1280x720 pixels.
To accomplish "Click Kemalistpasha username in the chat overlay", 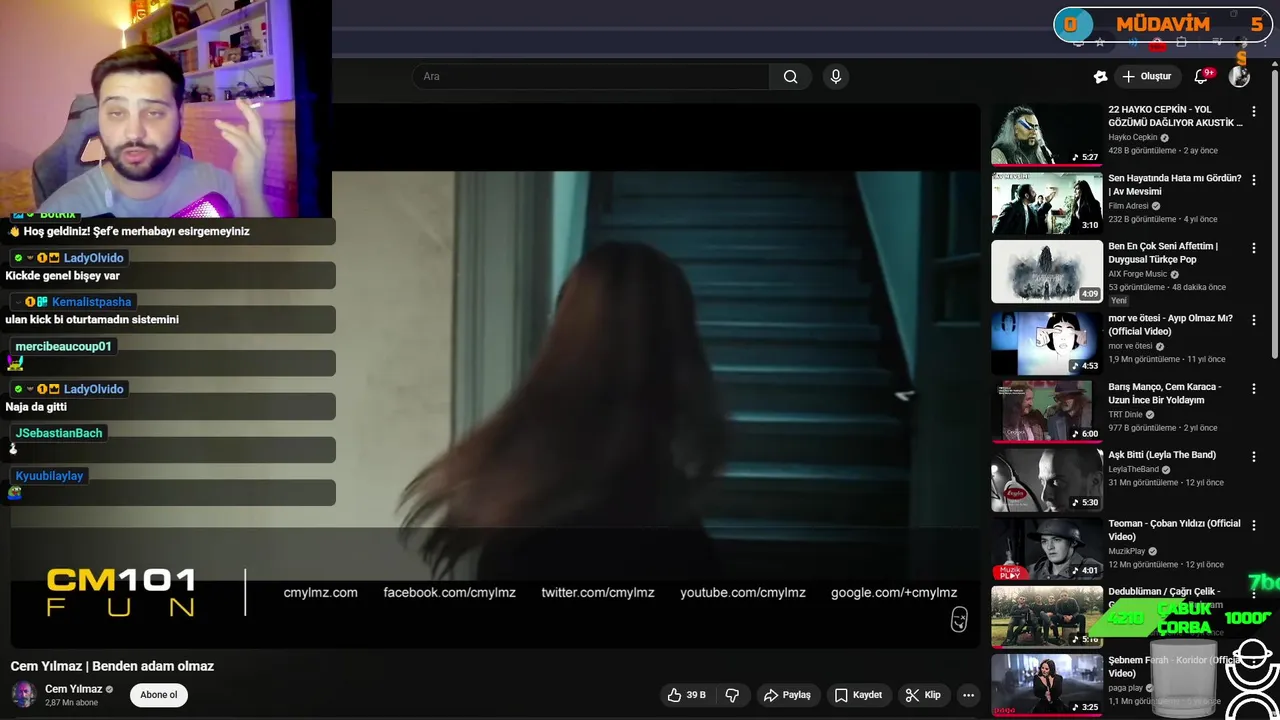I will pyautogui.click(x=91, y=302).
